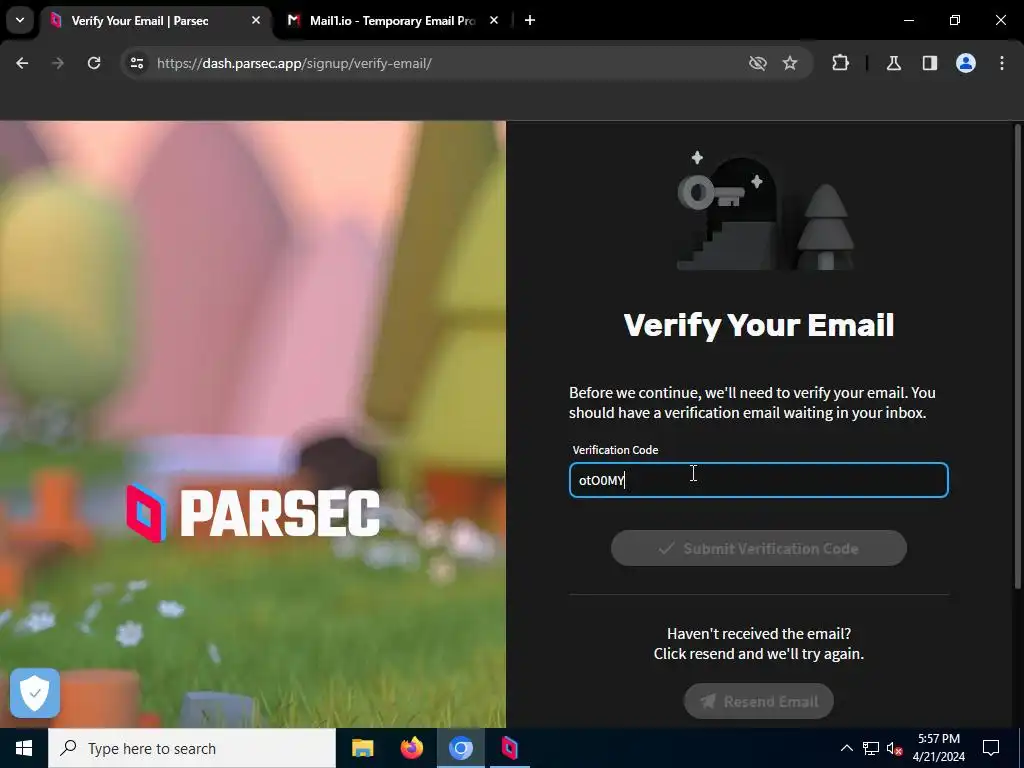Switch to Verify Your Email Parsec tab
Image resolution: width=1024 pixels, height=768 pixels.
point(157,21)
